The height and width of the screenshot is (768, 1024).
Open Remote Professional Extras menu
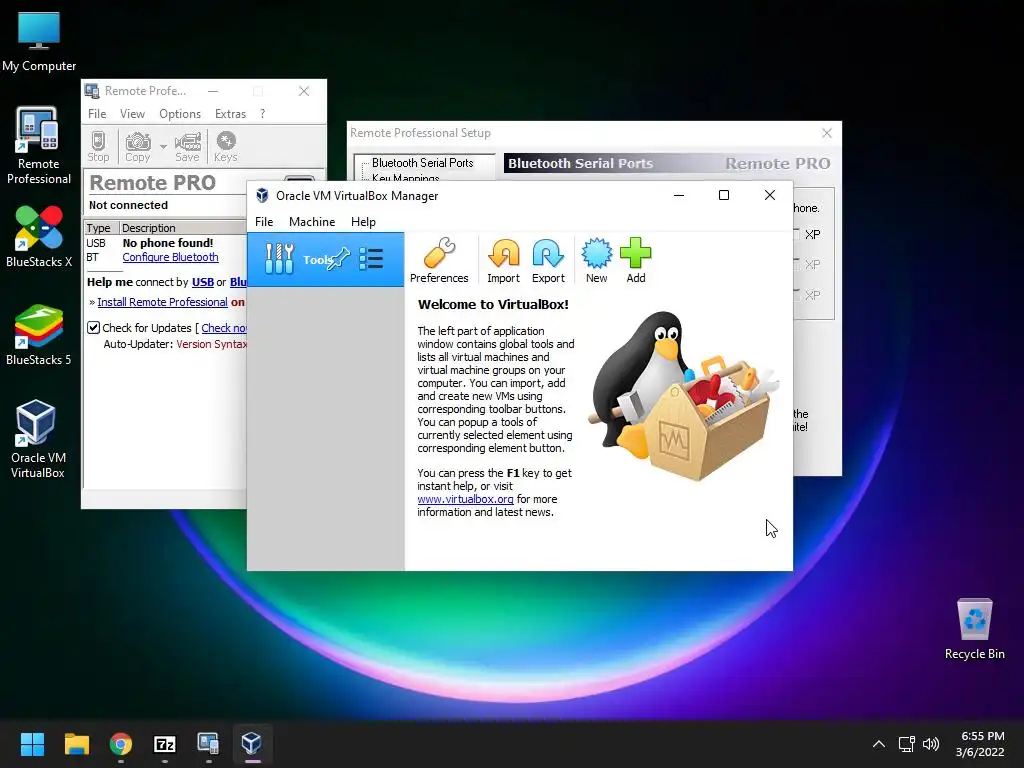point(231,114)
